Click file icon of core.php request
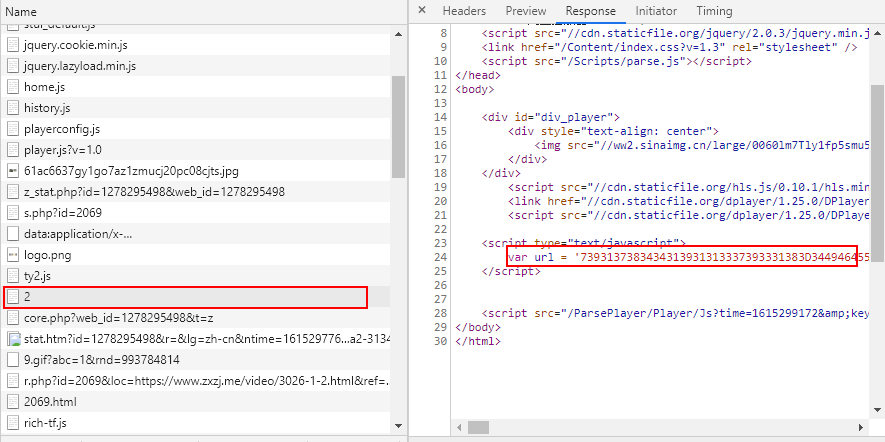Screen dimensions: 885x442 coord(13,318)
